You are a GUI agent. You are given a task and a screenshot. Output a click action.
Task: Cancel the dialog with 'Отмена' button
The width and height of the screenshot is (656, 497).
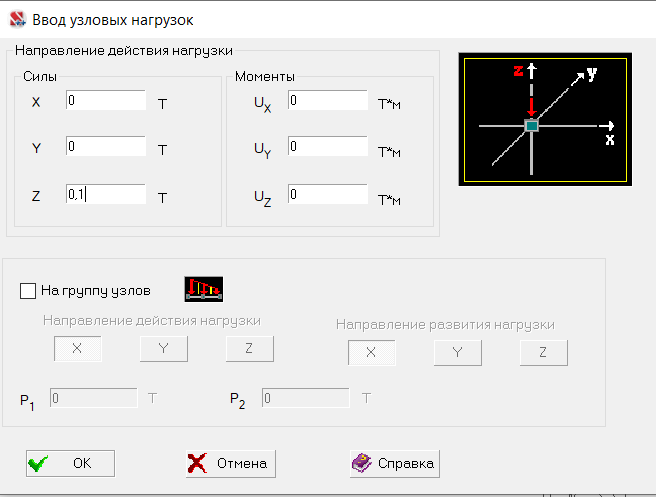click(x=231, y=464)
